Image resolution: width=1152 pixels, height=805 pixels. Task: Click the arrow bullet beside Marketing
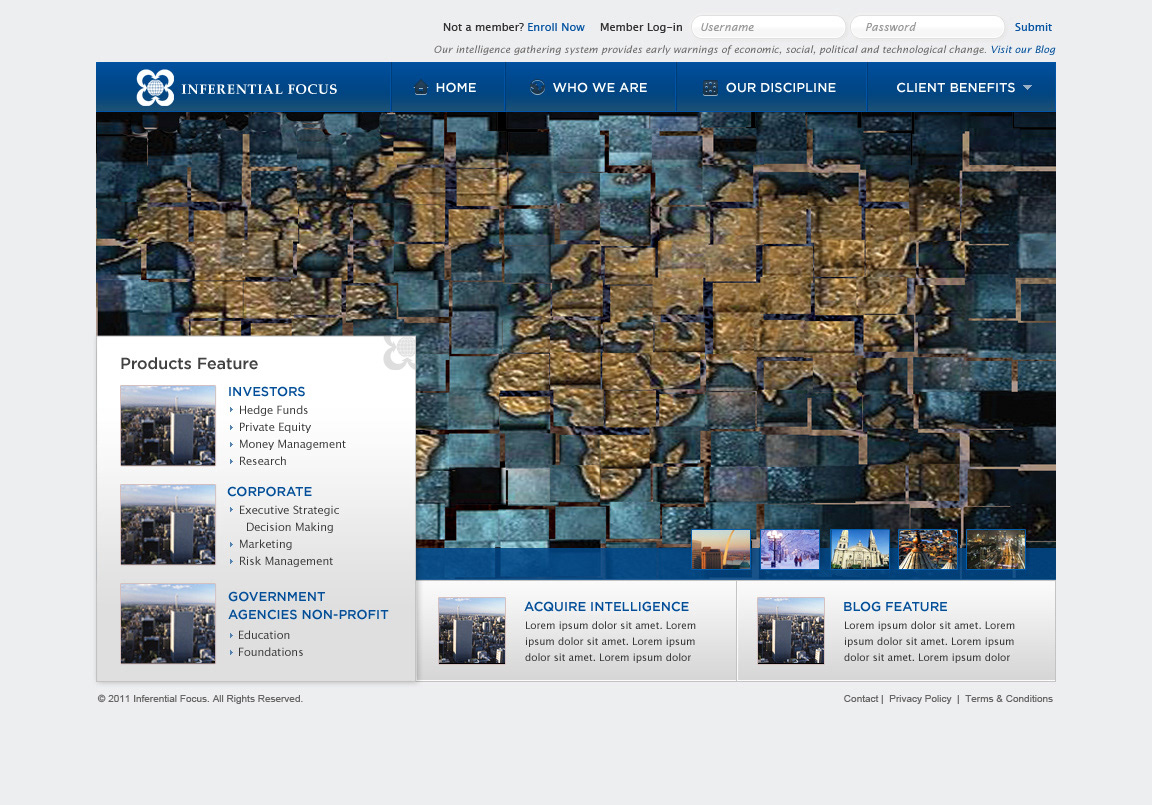[x=231, y=544]
